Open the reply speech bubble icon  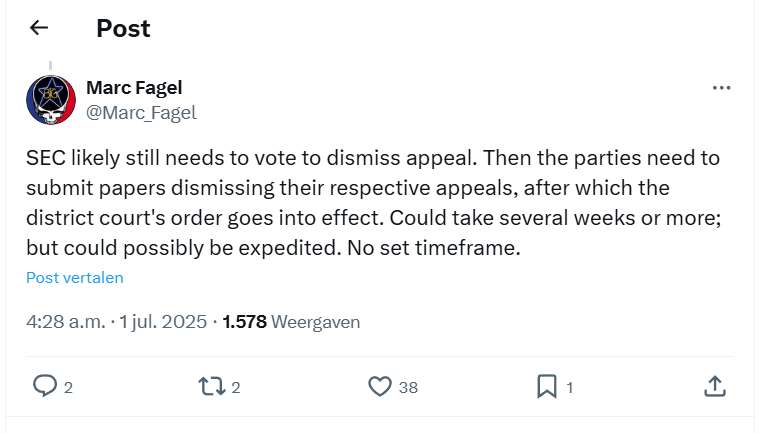coord(45,386)
